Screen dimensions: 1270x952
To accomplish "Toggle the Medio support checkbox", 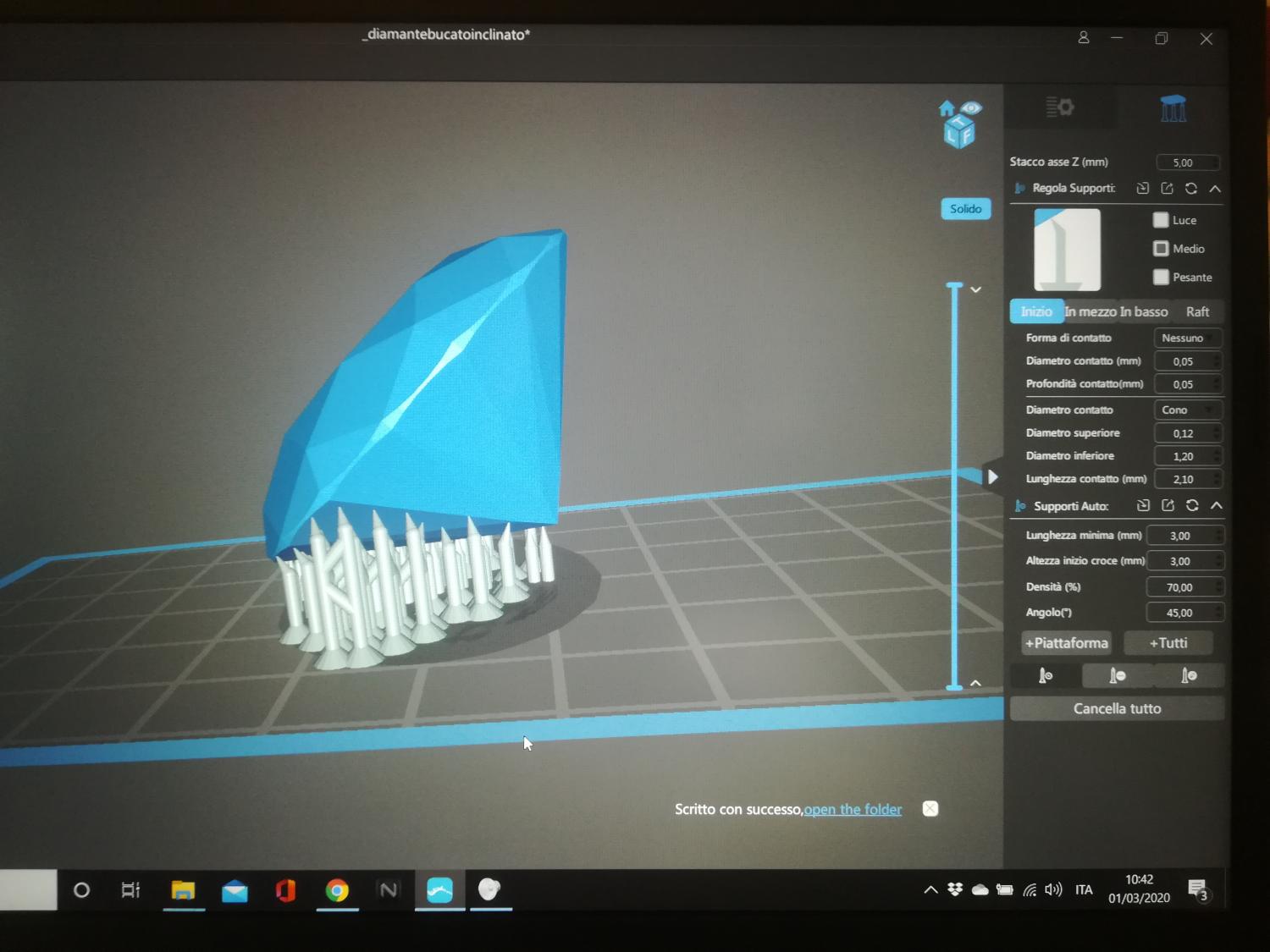I will [x=1161, y=249].
